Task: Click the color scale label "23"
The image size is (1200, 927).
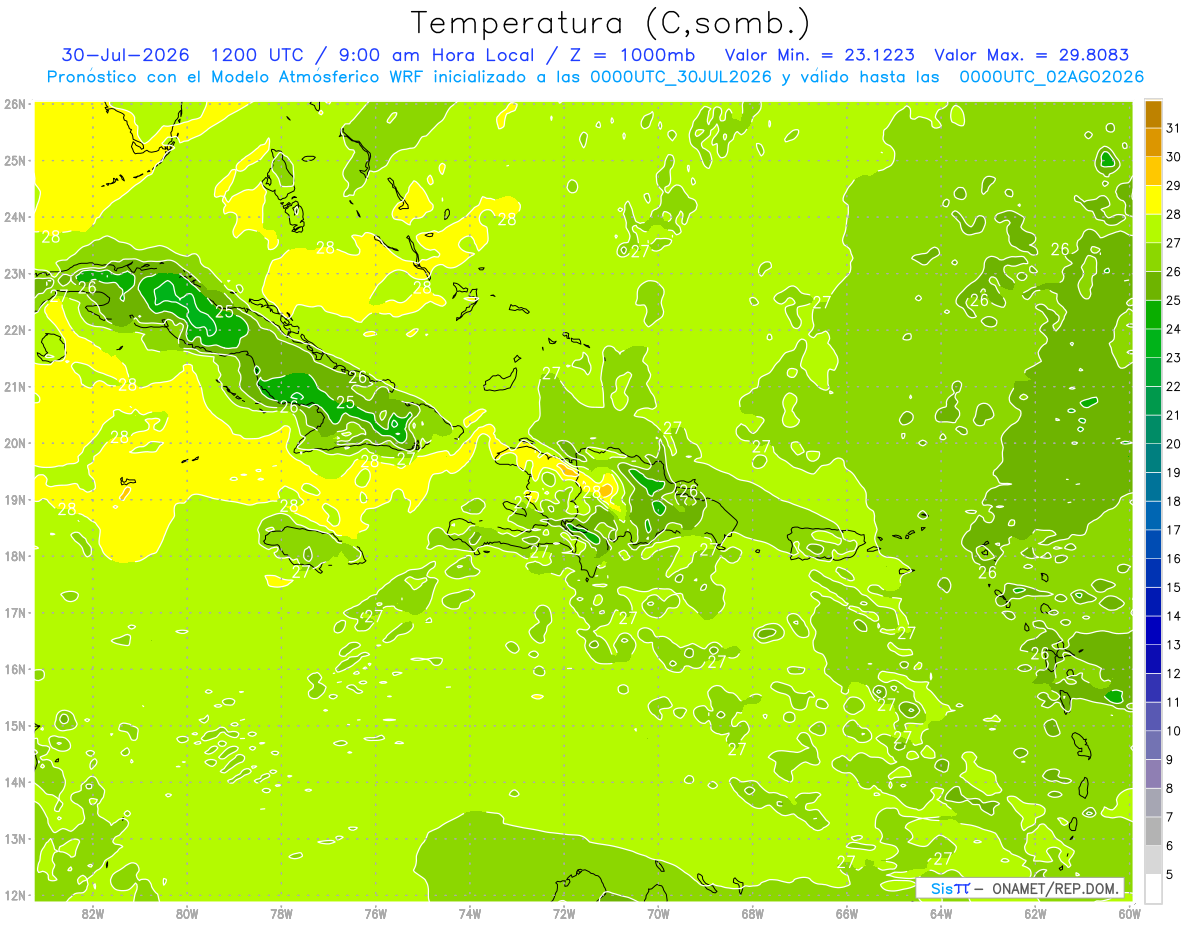Action: coord(1174,358)
